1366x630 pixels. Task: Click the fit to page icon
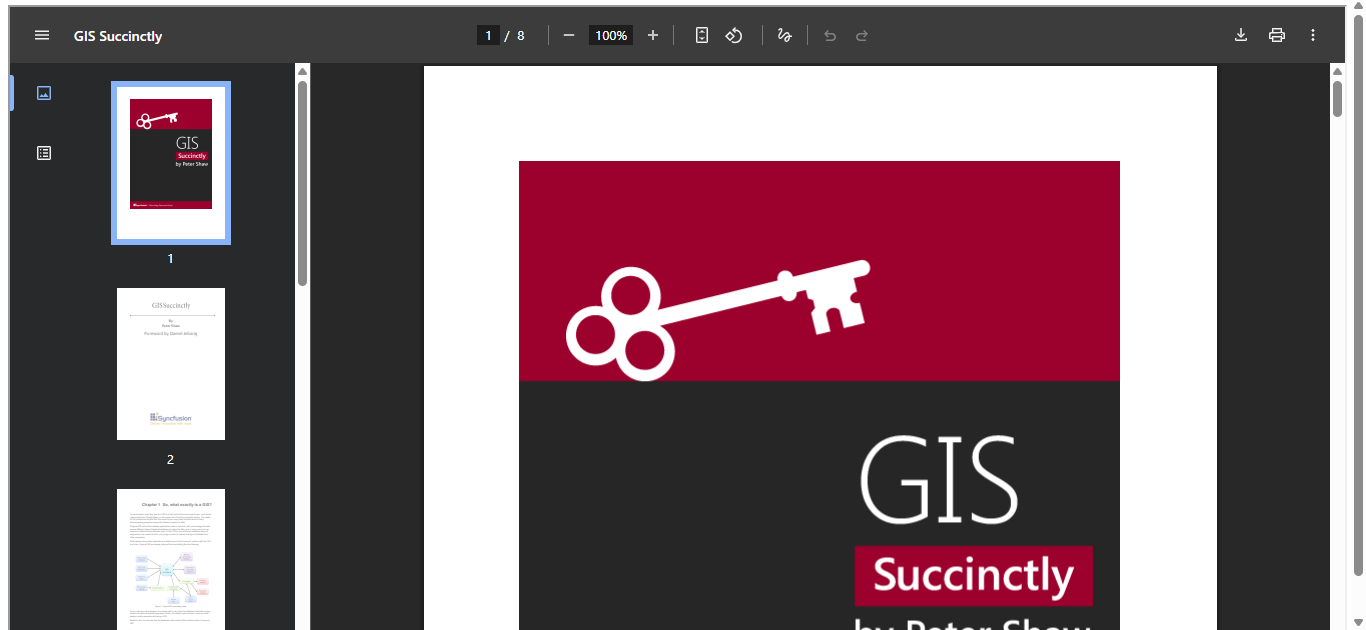tap(702, 35)
